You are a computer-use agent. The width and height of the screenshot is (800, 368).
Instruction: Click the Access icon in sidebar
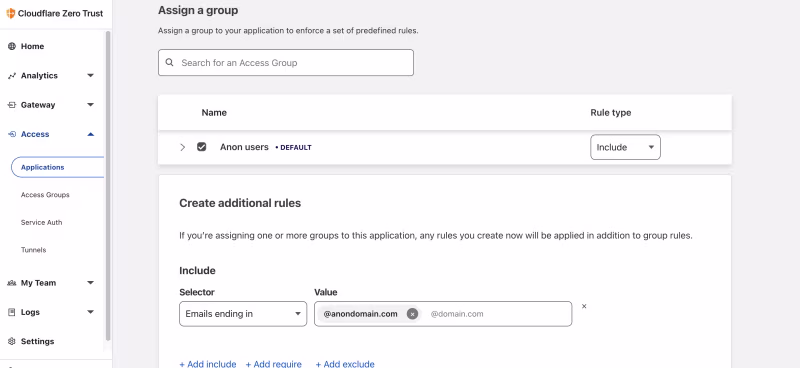coord(12,134)
